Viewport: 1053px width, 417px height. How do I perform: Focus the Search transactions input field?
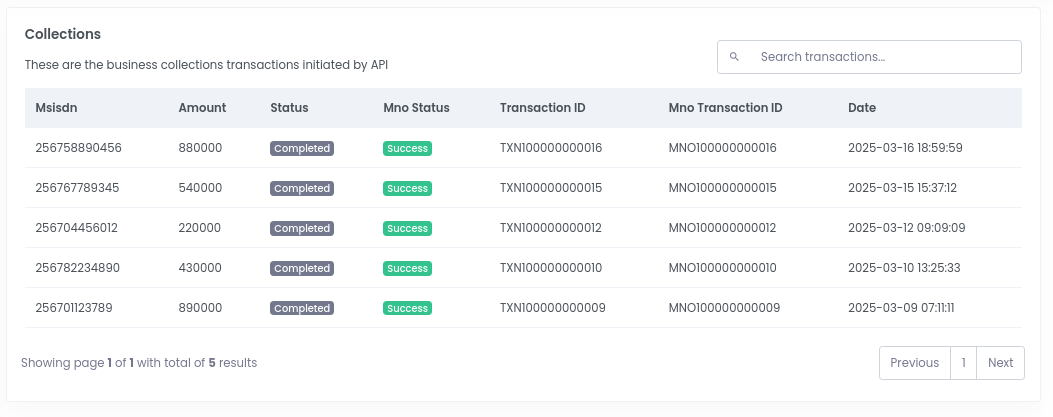click(869, 57)
